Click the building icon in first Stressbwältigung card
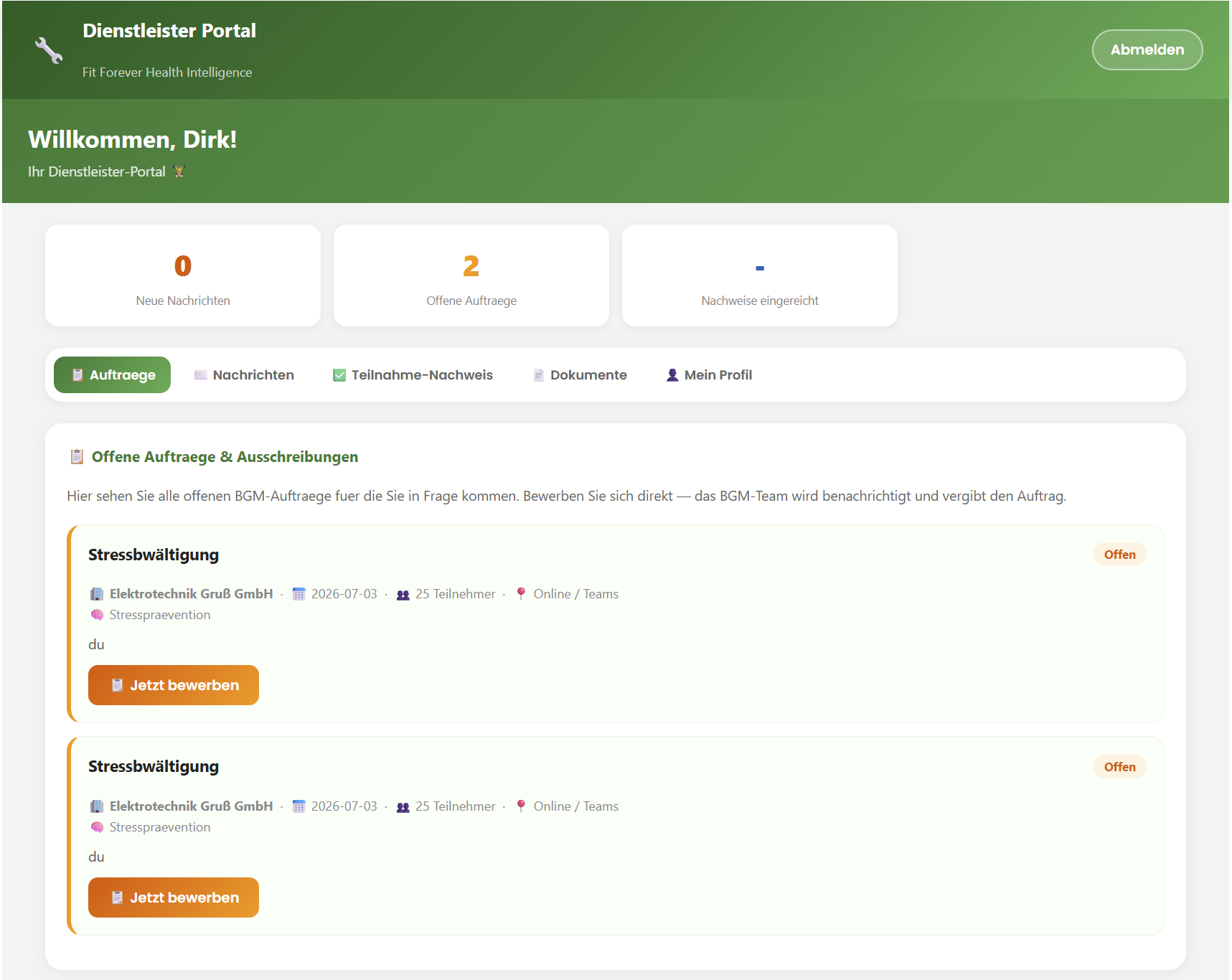This screenshot has width=1232, height=980. pos(97,594)
